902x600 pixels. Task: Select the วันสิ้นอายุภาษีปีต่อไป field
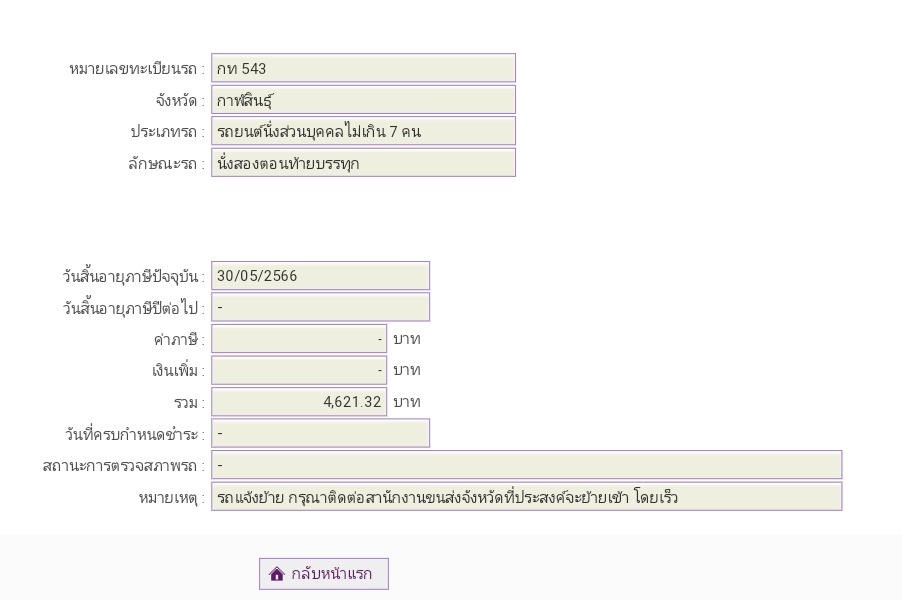coord(320,307)
